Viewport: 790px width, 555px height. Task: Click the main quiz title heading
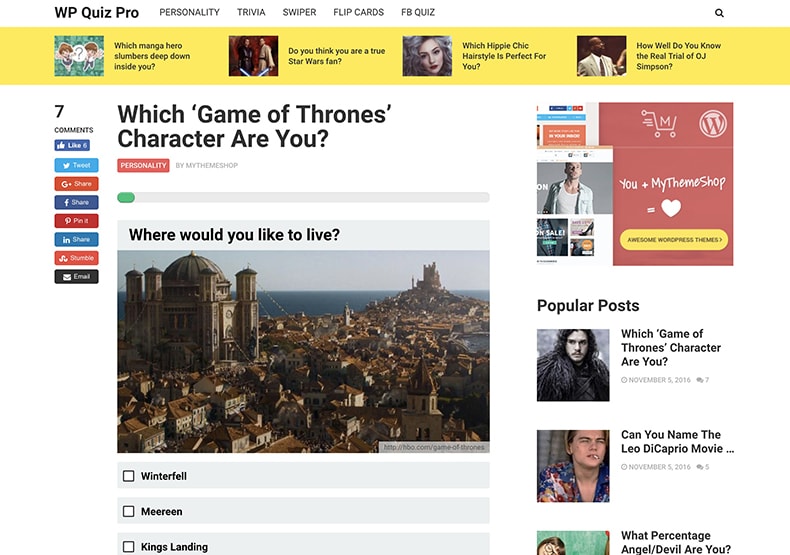pos(254,126)
